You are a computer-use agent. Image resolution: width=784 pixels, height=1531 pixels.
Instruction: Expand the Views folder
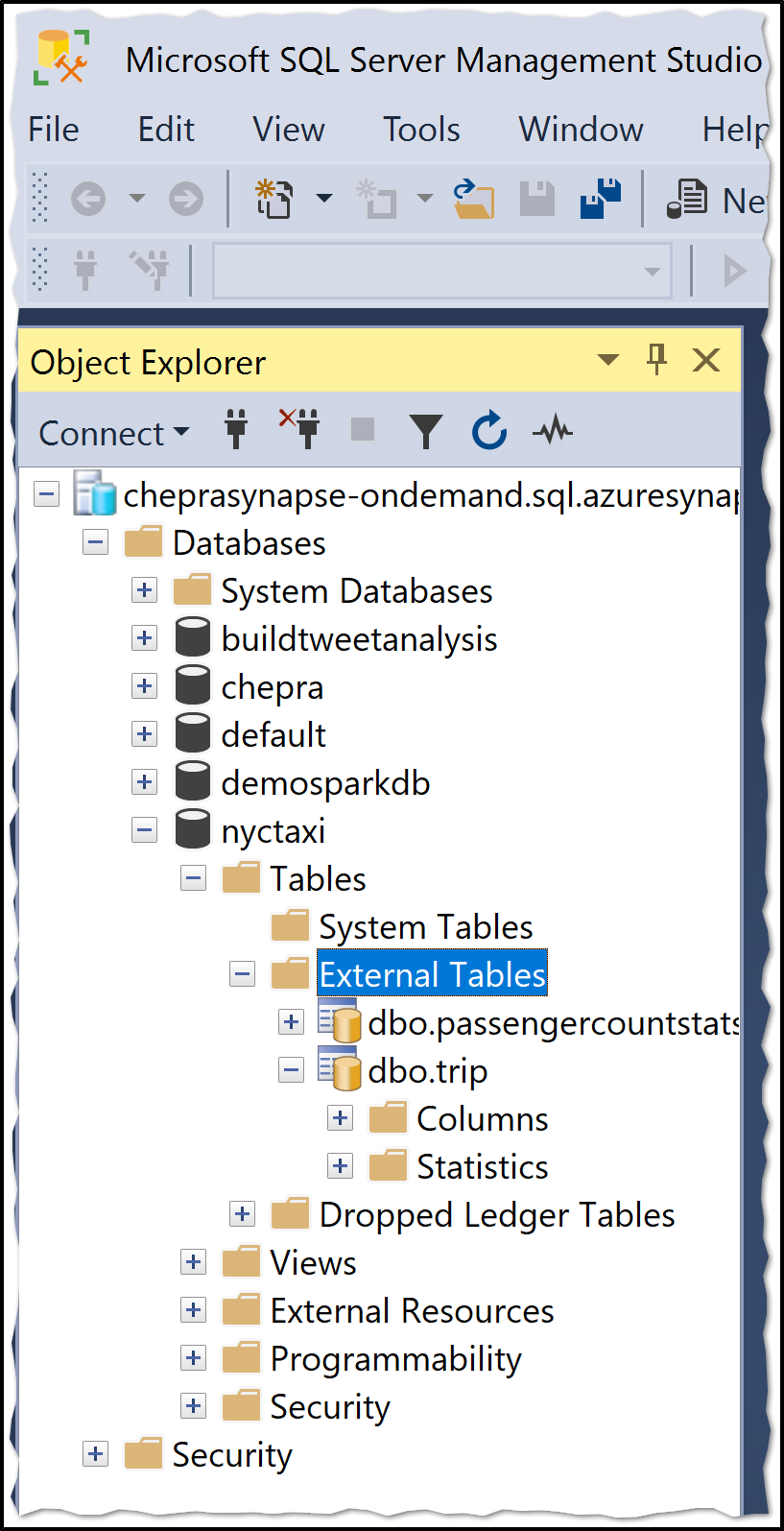(193, 1261)
